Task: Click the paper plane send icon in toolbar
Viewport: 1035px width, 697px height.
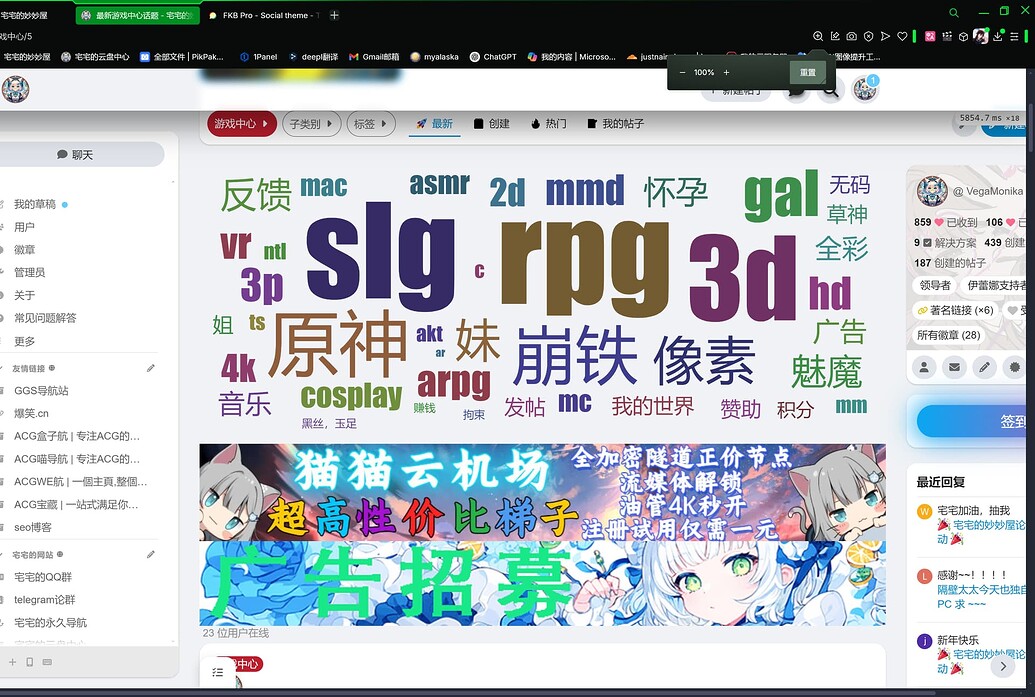Action: pyautogui.click(x=885, y=37)
